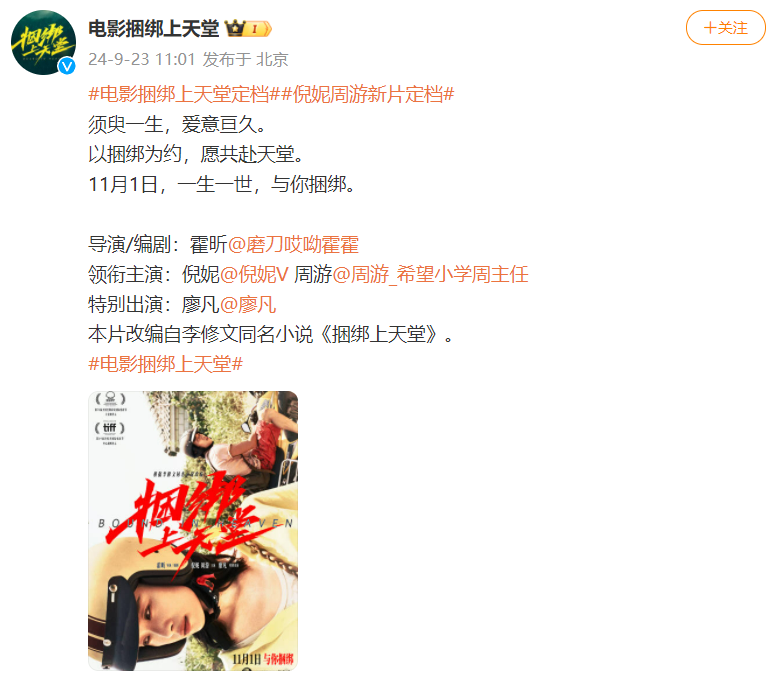The width and height of the screenshot is (784, 676).
Task: Click the post timestamp 24-9-23 11:01
Action: point(142,60)
